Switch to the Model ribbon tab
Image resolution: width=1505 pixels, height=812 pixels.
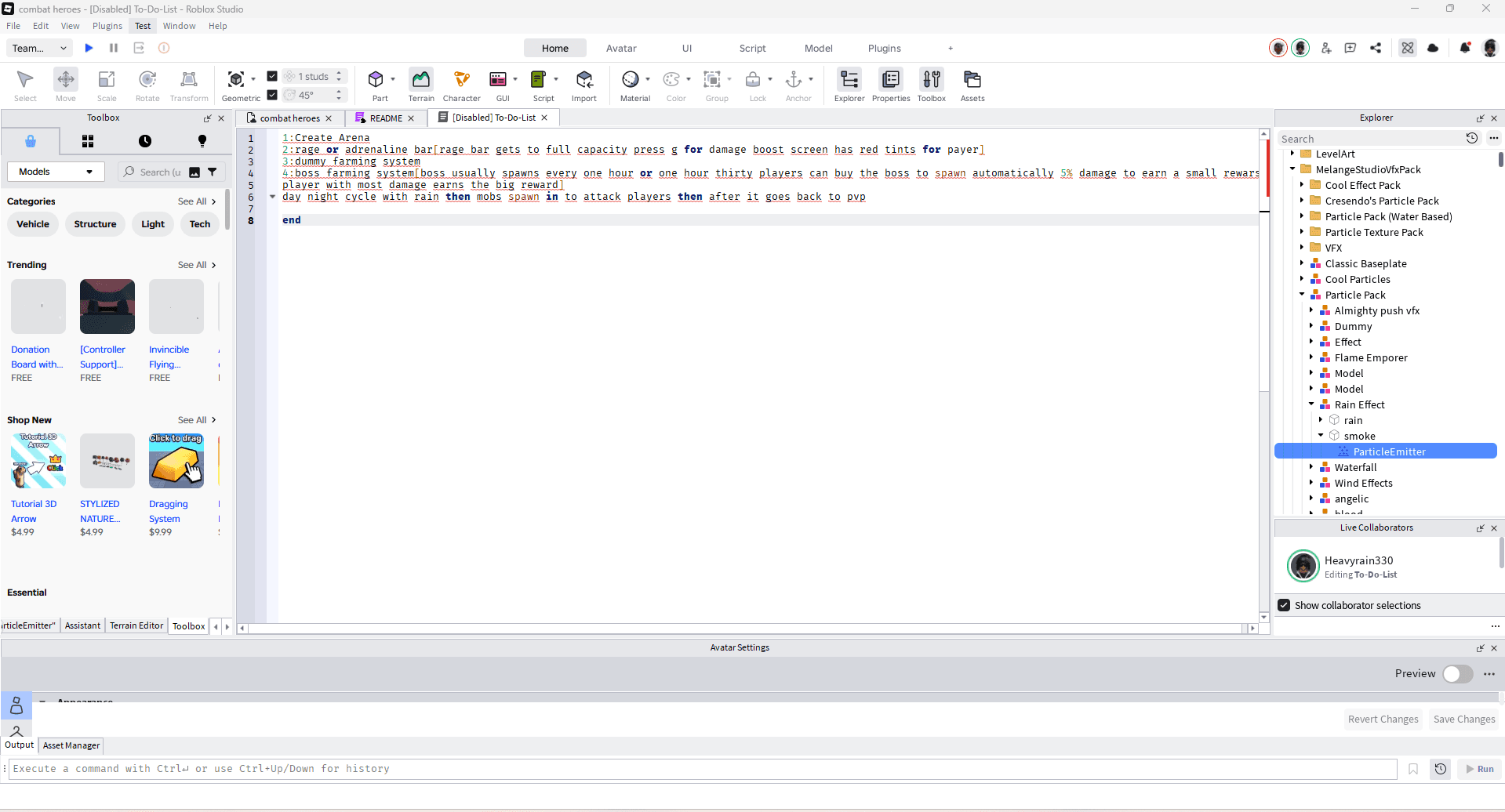click(x=819, y=49)
